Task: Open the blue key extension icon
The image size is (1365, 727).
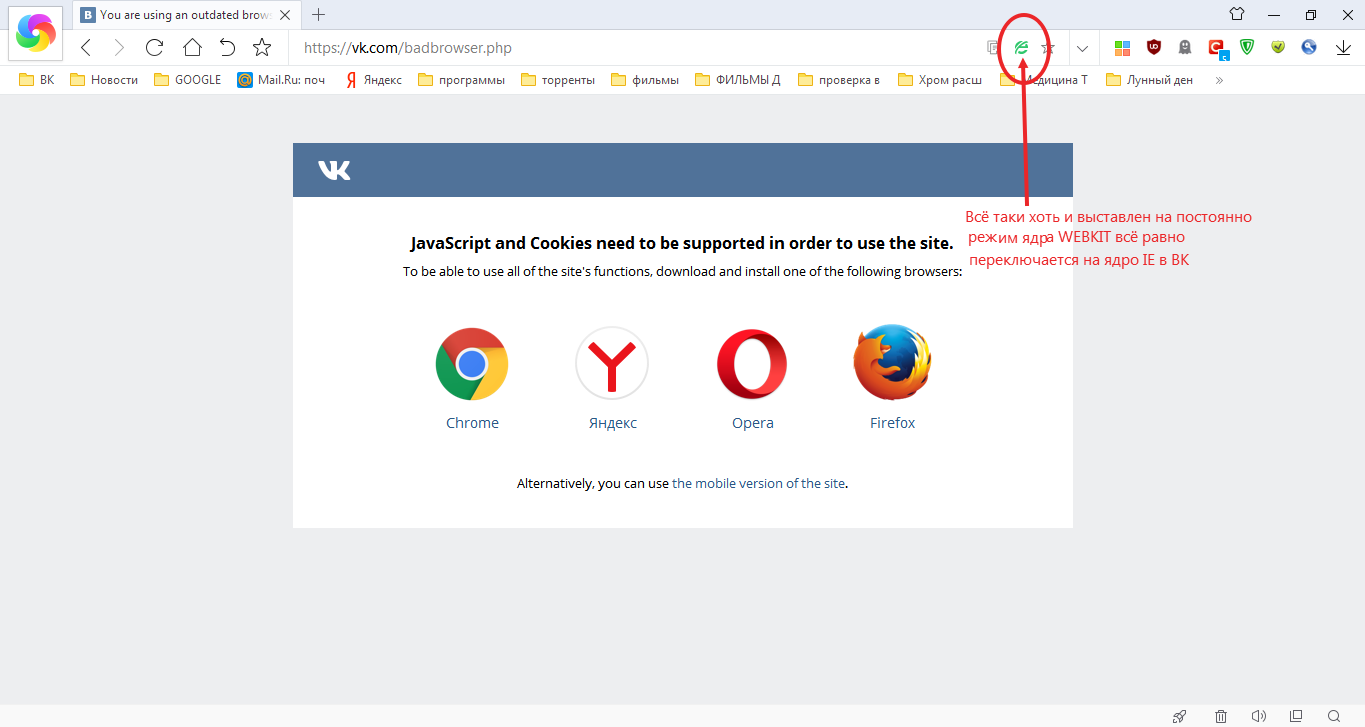Action: pyautogui.click(x=1309, y=47)
